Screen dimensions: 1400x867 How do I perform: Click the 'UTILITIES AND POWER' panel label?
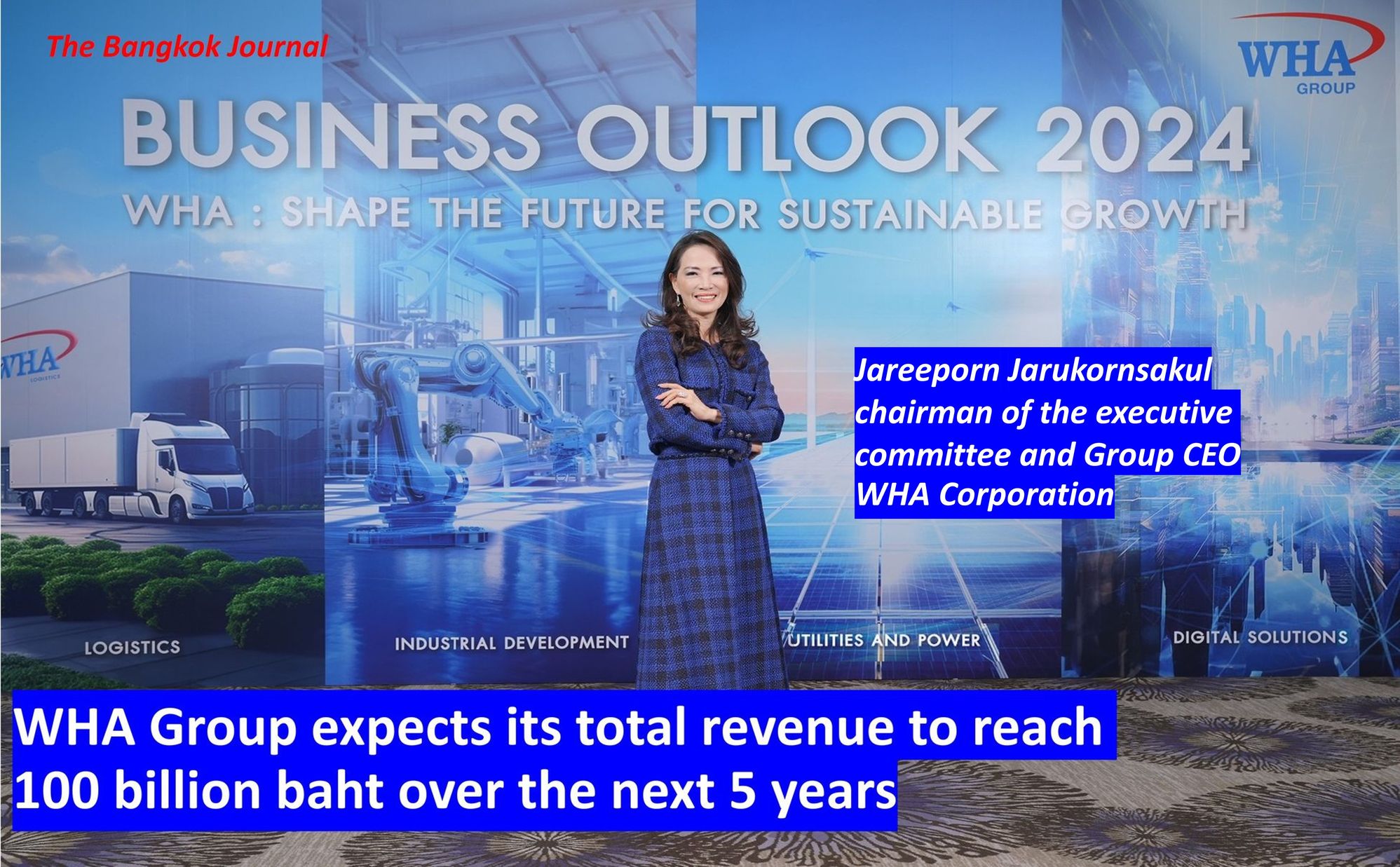(x=885, y=640)
